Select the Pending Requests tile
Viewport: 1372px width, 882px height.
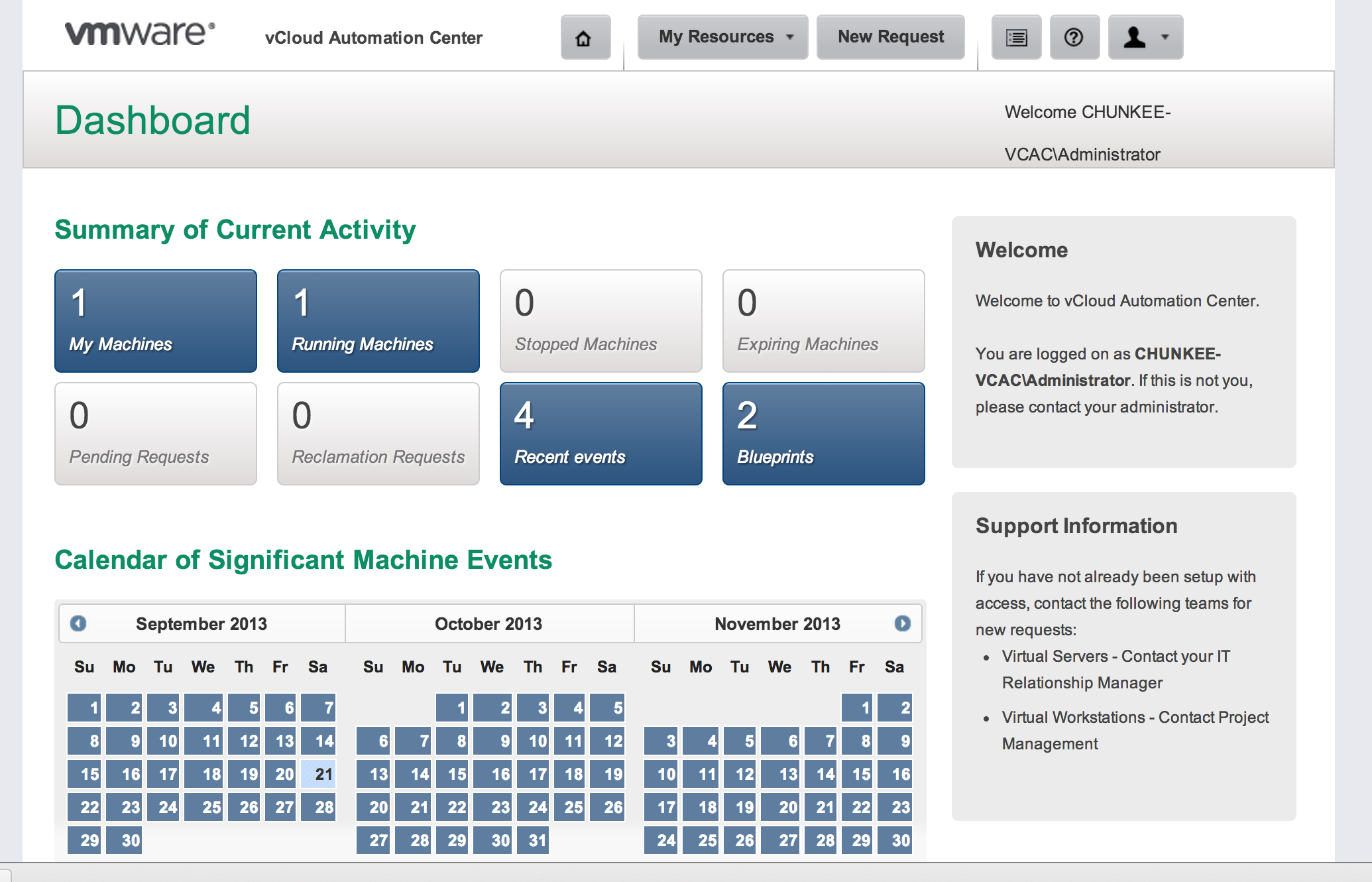click(156, 434)
